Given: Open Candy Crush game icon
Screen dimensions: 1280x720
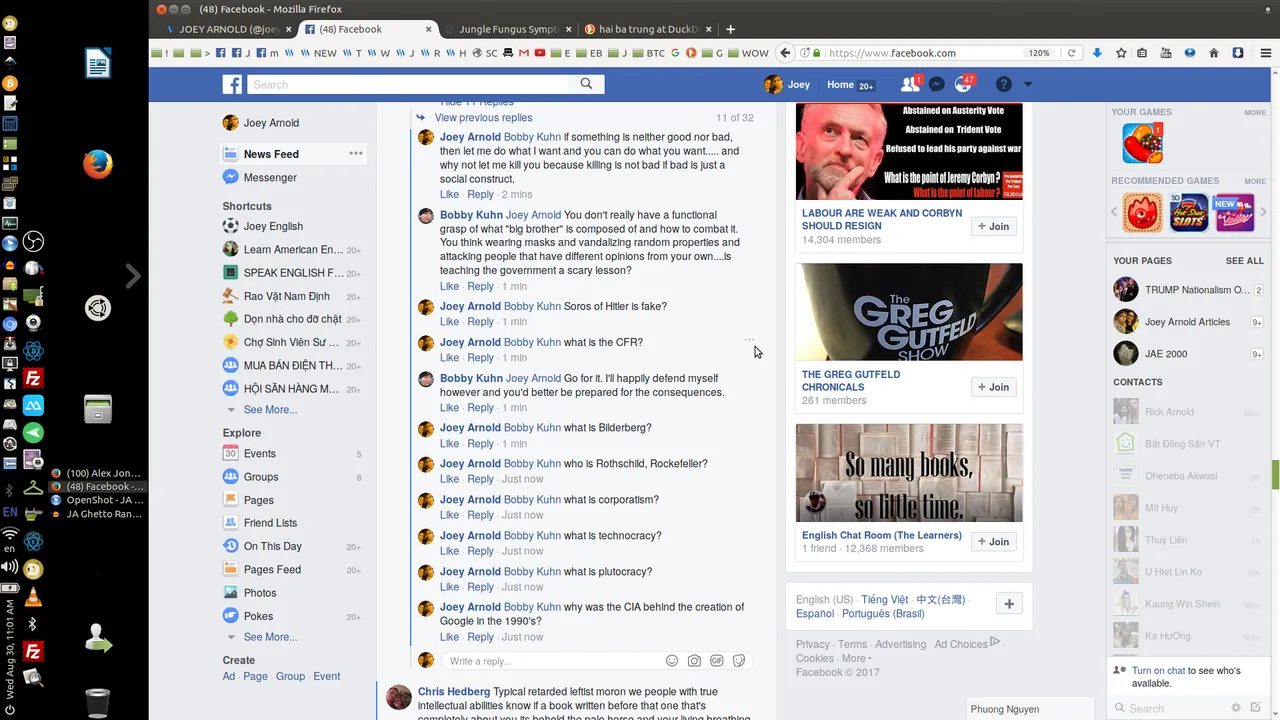Looking at the screenshot, I should (1142, 143).
